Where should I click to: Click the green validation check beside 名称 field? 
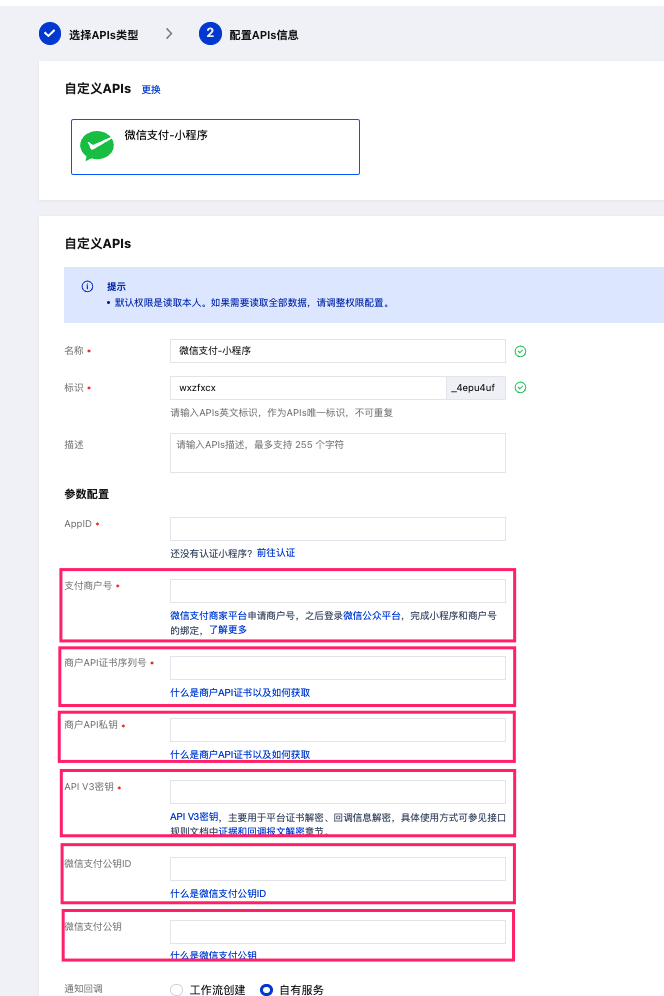tap(520, 351)
